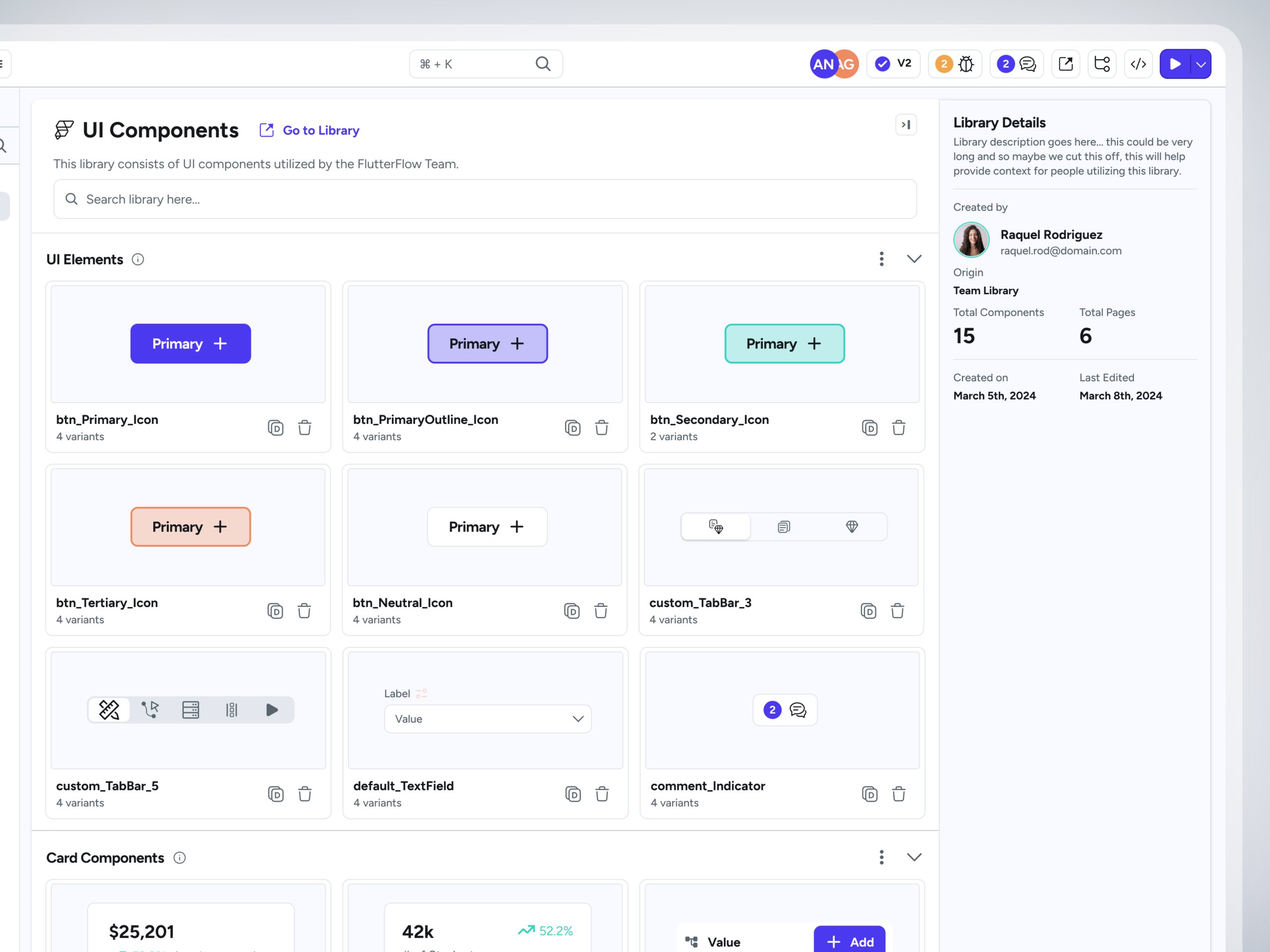Select diamond tab in custom_TabBar_3 preview

[852, 526]
